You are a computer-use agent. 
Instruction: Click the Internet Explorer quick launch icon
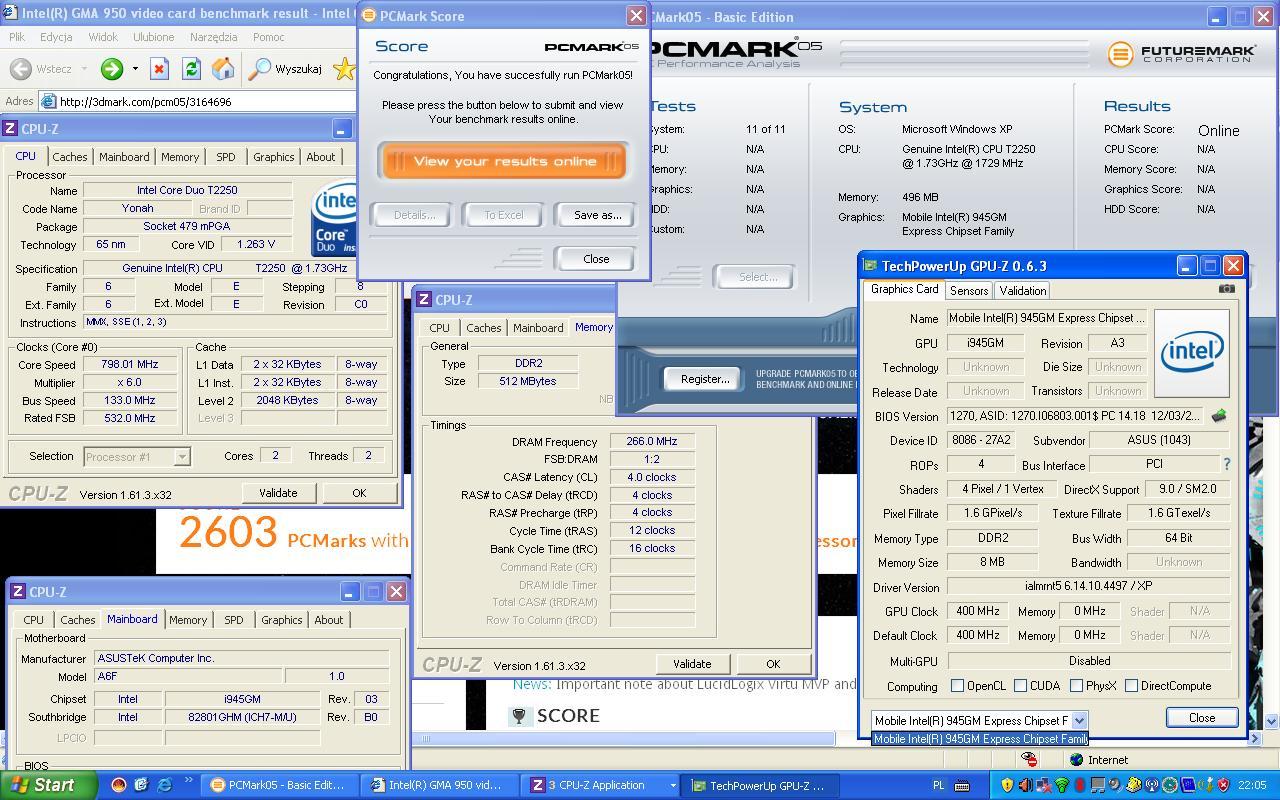point(164,785)
